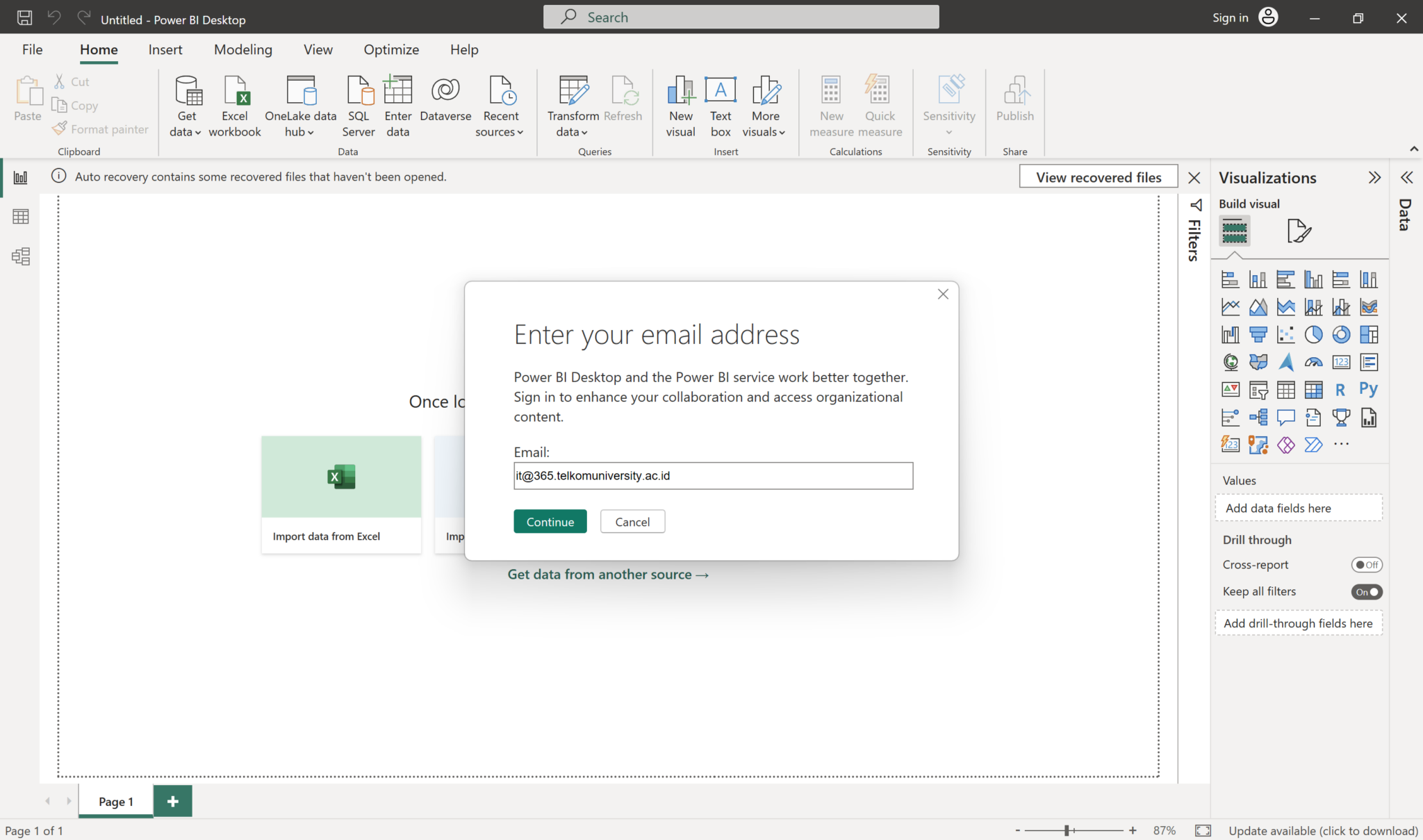Enable the Cross-report drill through toggle
The height and width of the screenshot is (840, 1423).
point(1366,564)
